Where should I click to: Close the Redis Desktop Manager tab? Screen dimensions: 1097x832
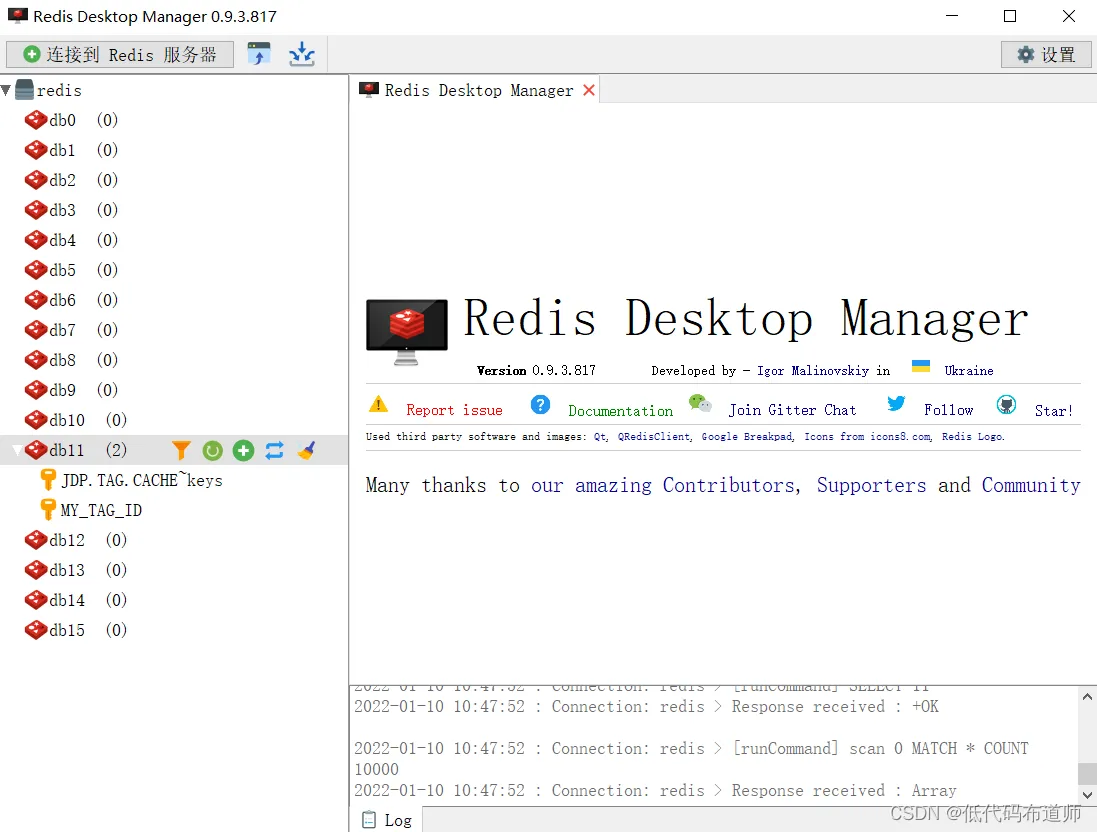pos(589,90)
